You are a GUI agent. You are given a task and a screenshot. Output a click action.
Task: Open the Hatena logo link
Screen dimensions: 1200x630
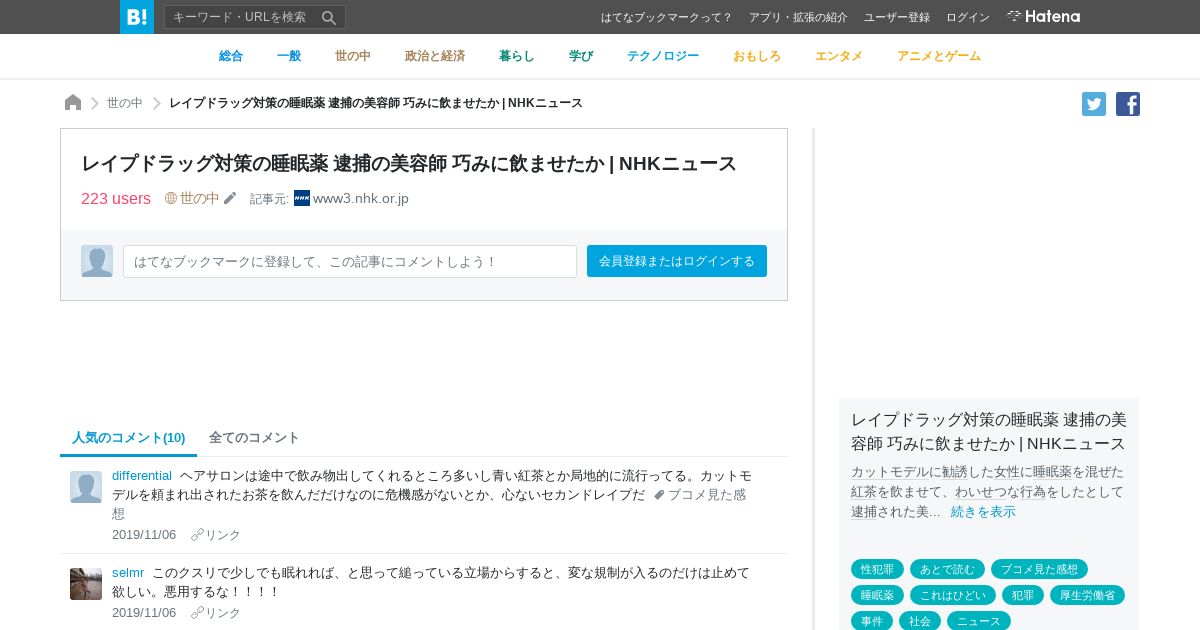(1043, 17)
